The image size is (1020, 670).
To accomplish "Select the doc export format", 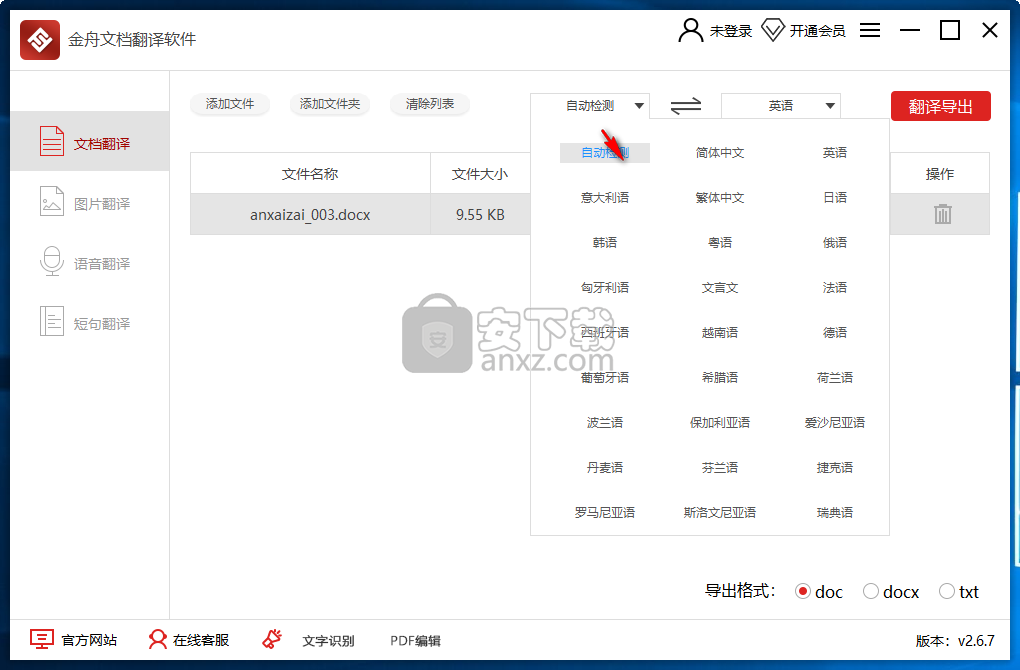I will click(x=803, y=591).
